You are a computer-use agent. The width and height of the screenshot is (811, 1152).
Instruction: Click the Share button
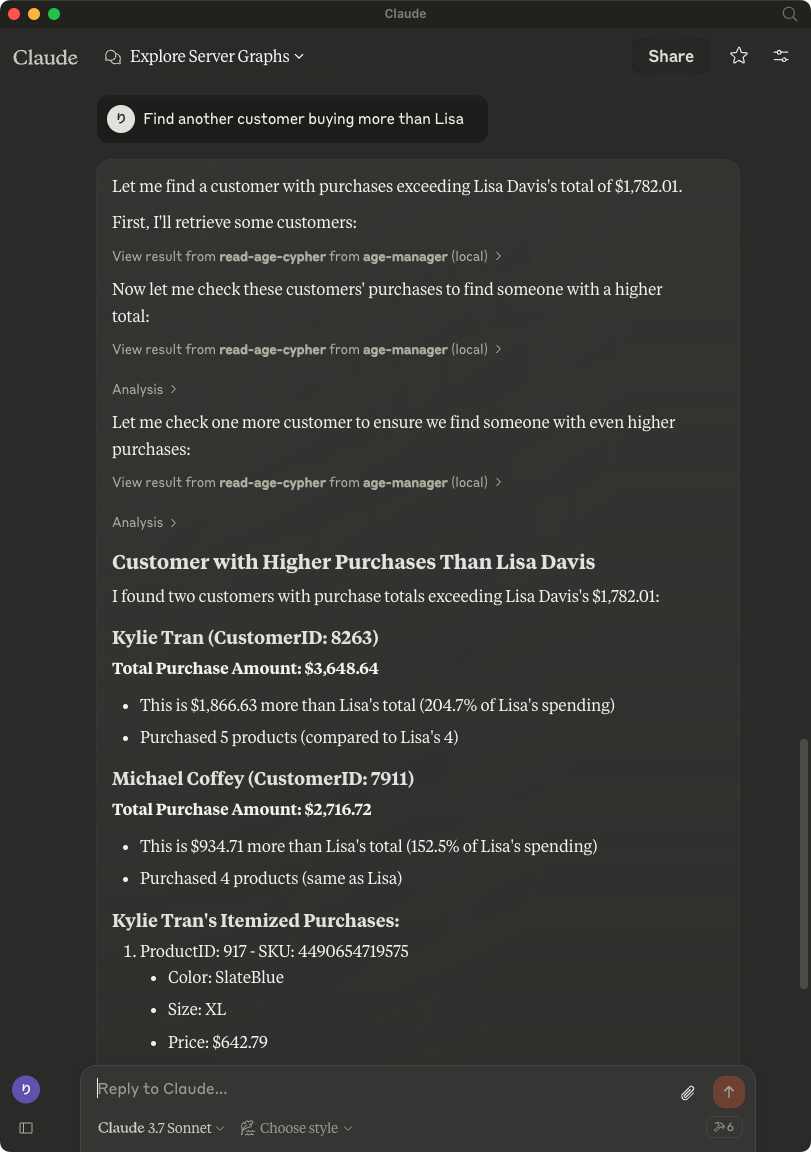tap(670, 56)
